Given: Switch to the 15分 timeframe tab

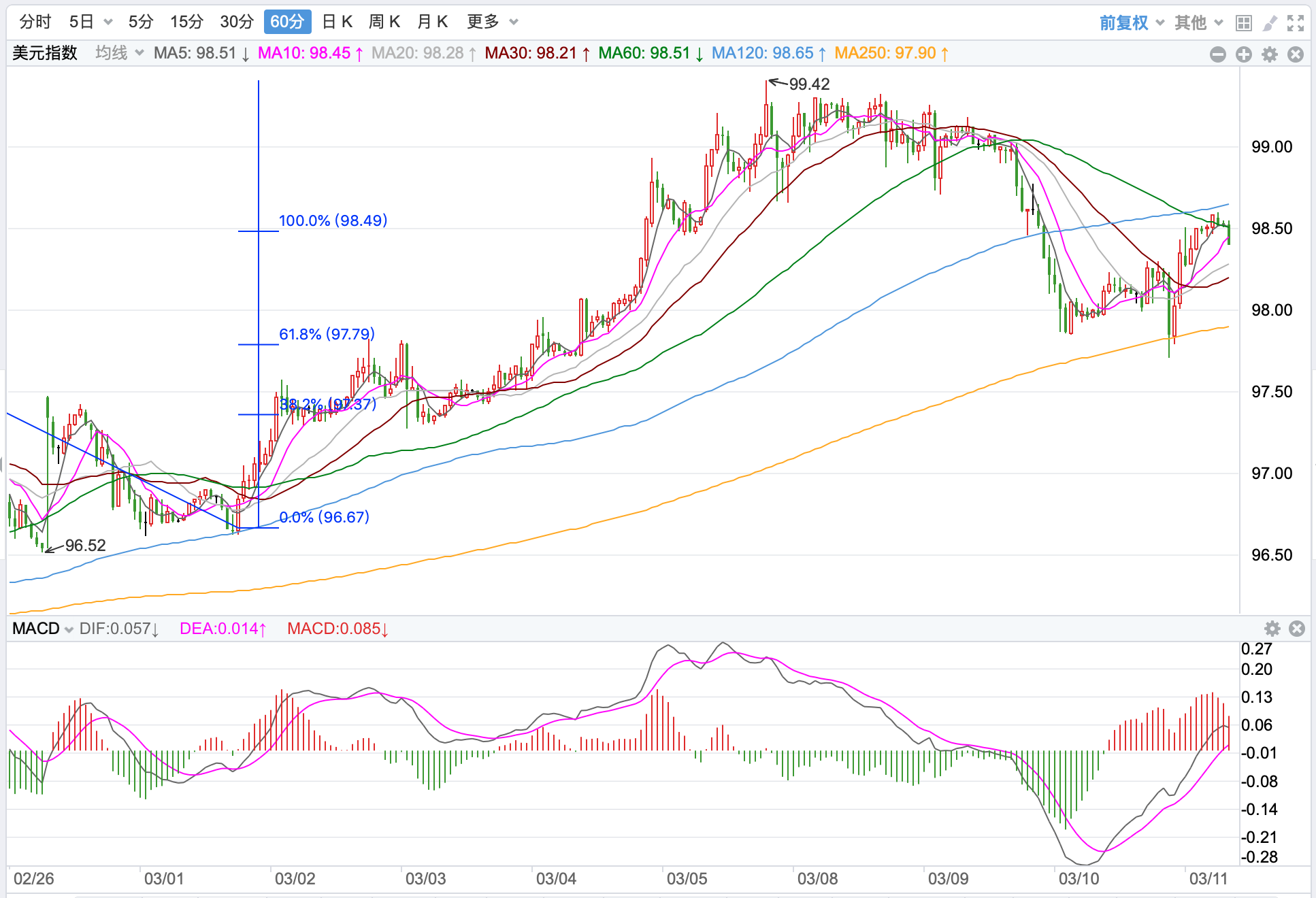Looking at the screenshot, I should 186,22.
